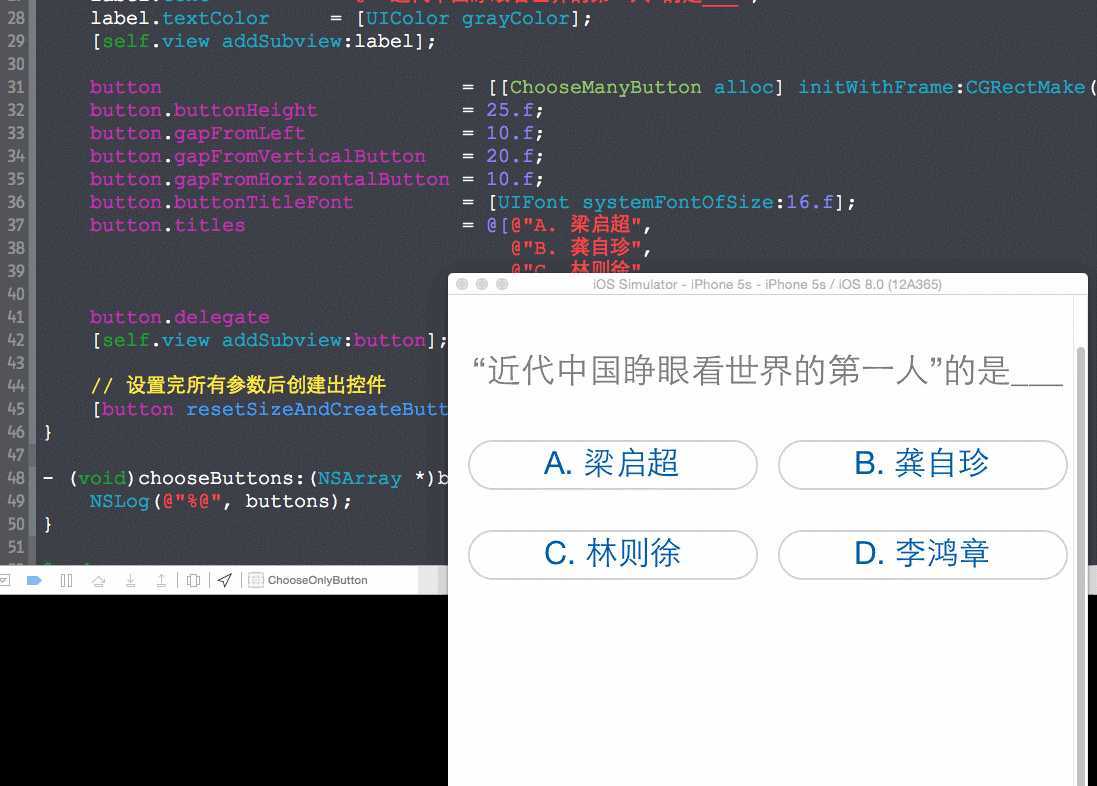This screenshot has width=1097, height=786.
Task: Click addSubview:label on line 29
Action: pyautogui.click(x=317, y=41)
